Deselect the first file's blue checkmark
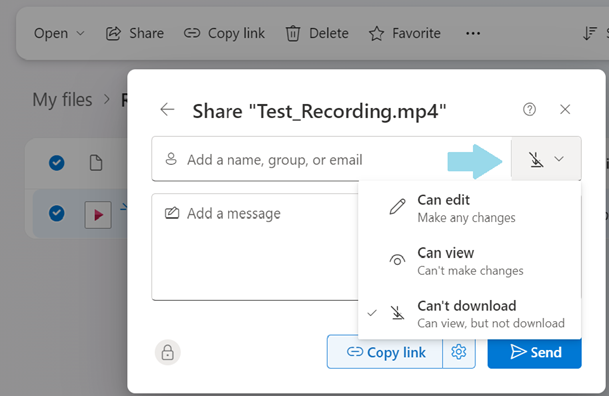609x396 pixels. click(57, 163)
